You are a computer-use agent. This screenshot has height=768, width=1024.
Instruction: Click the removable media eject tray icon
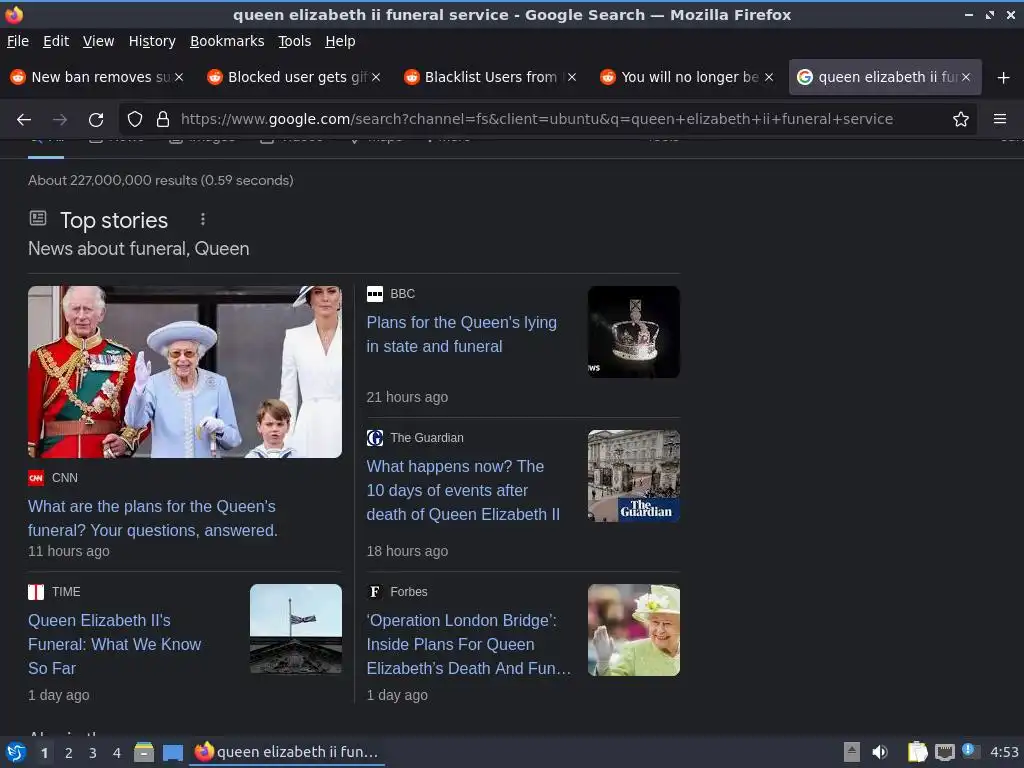[x=852, y=752]
